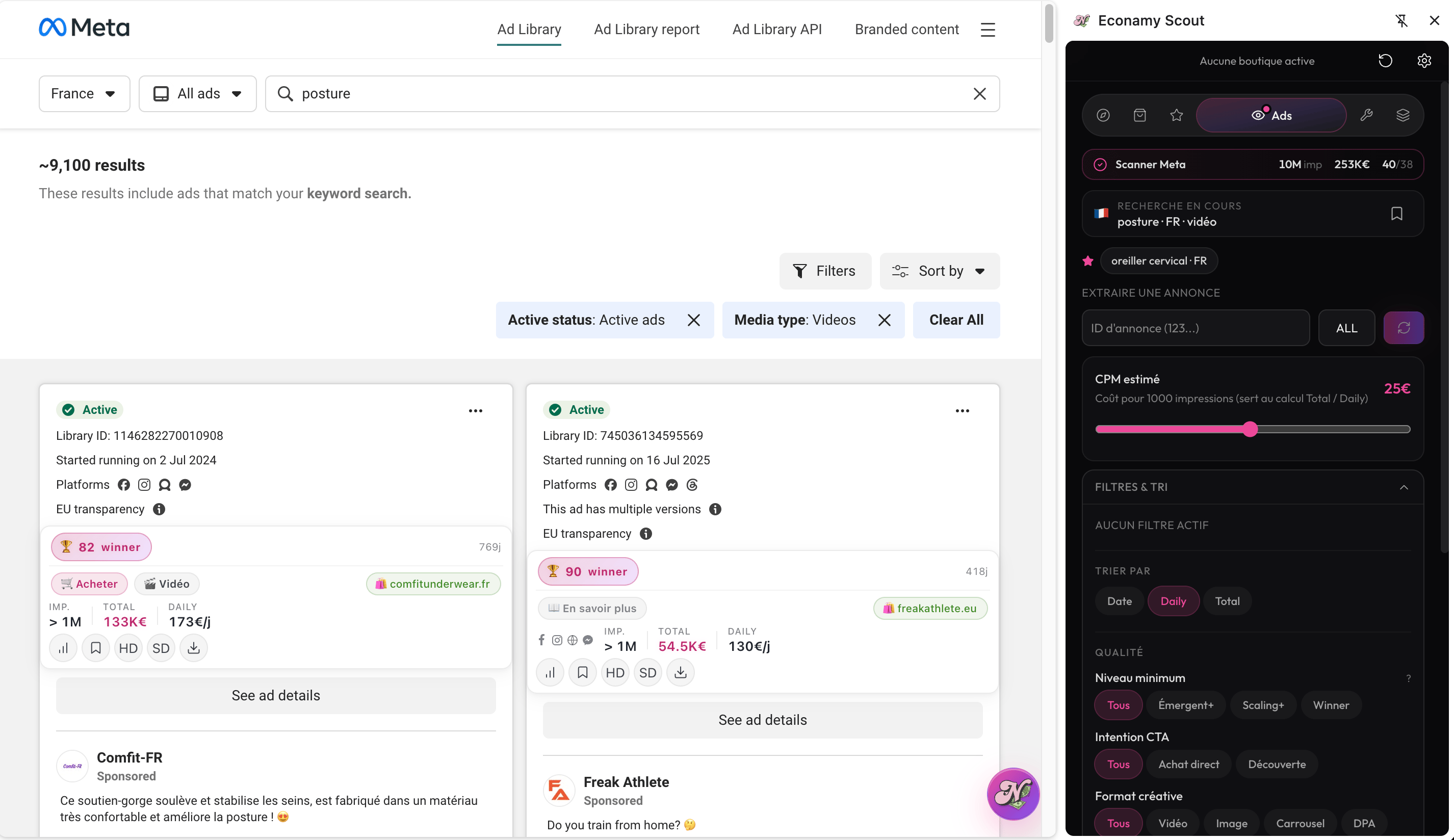The image size is (1454, 840).
Task: Click Clear All filters
Action: [x=956, y=320]
